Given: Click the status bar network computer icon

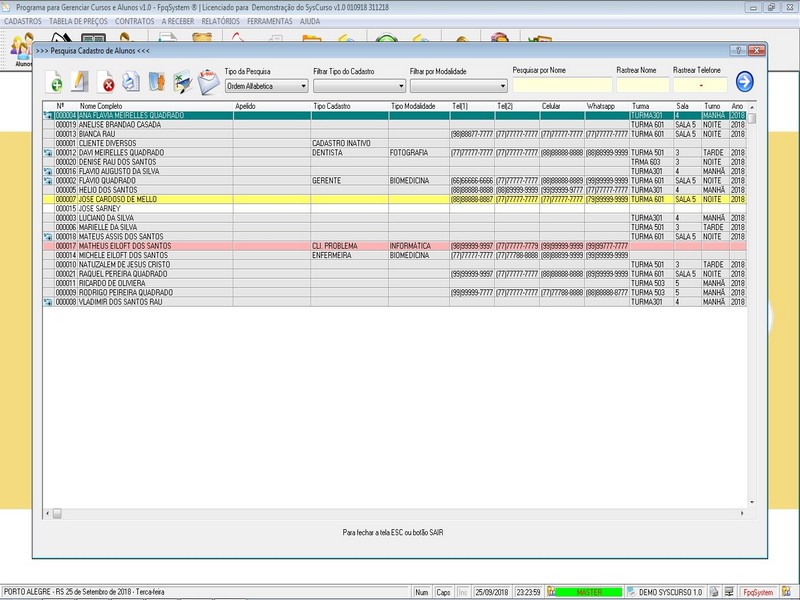Looking at the screenshot, I should pyautogui.click(x=729, y=592).
